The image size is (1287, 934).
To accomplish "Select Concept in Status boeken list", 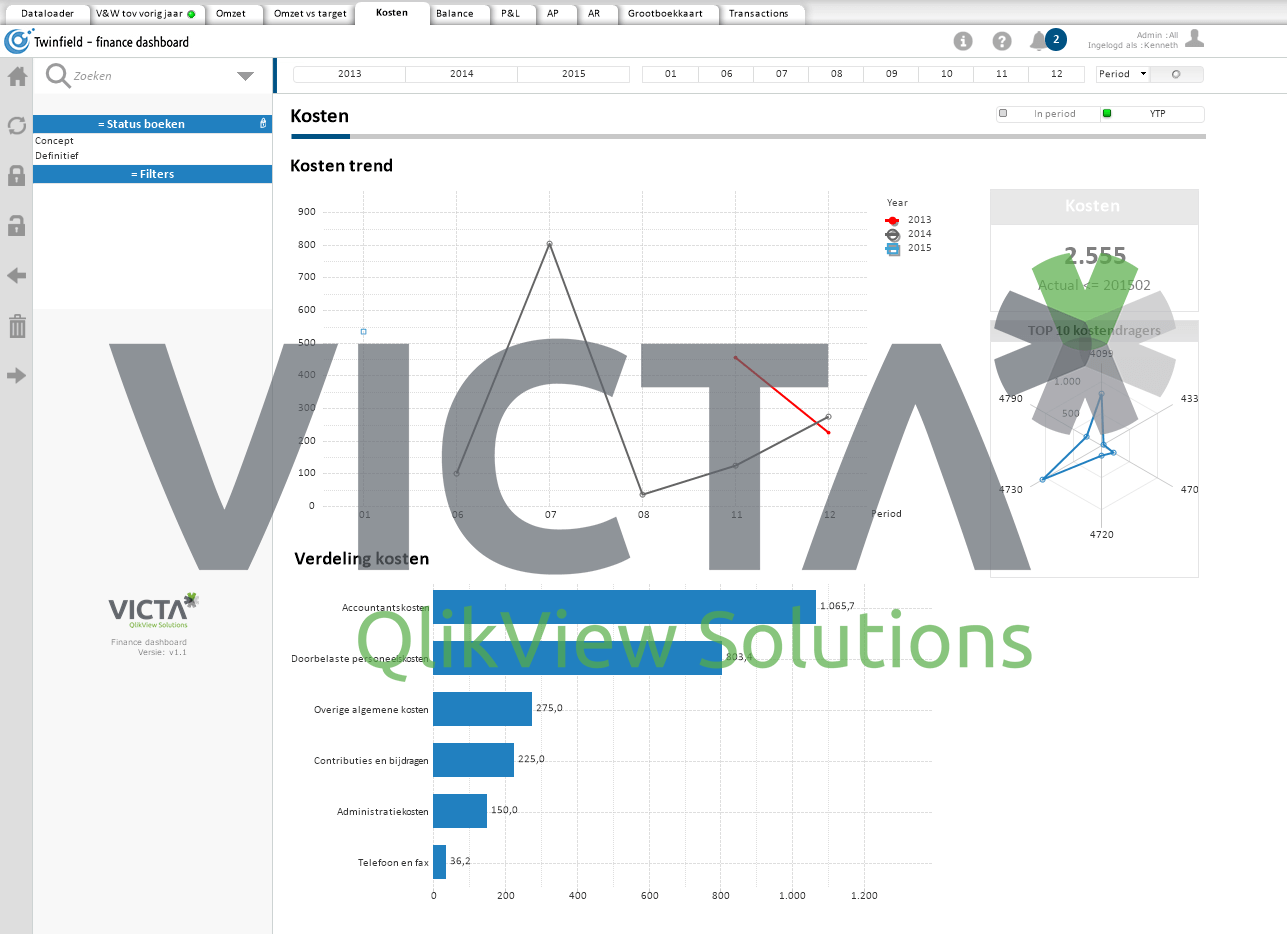I will [x=152, y=141].
